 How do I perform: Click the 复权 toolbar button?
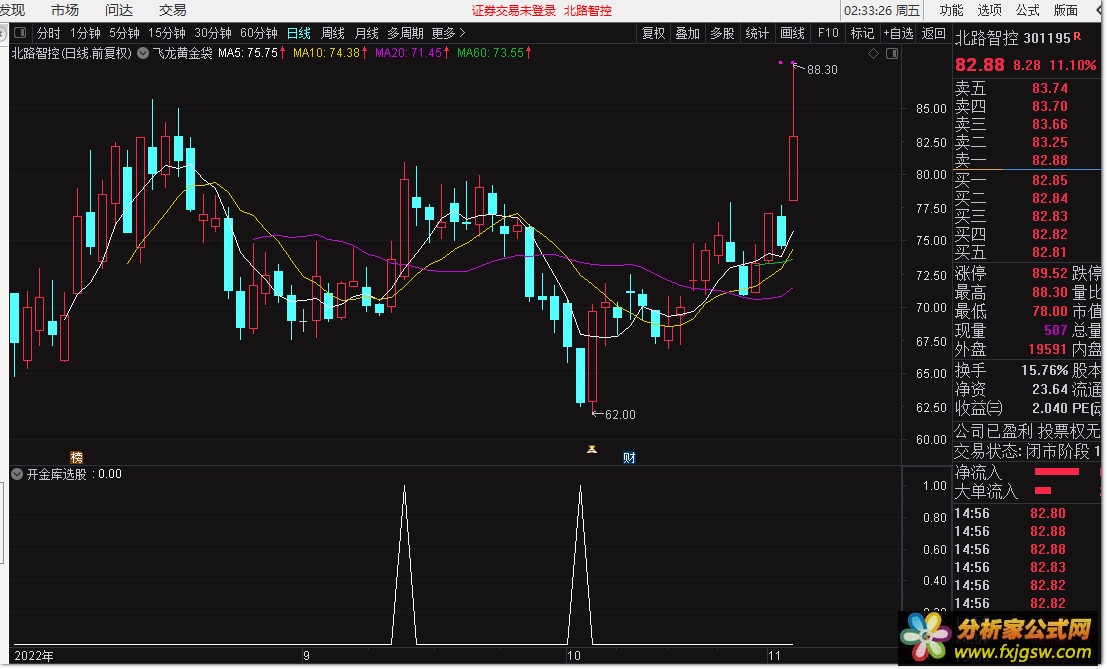tap(654, 33)
